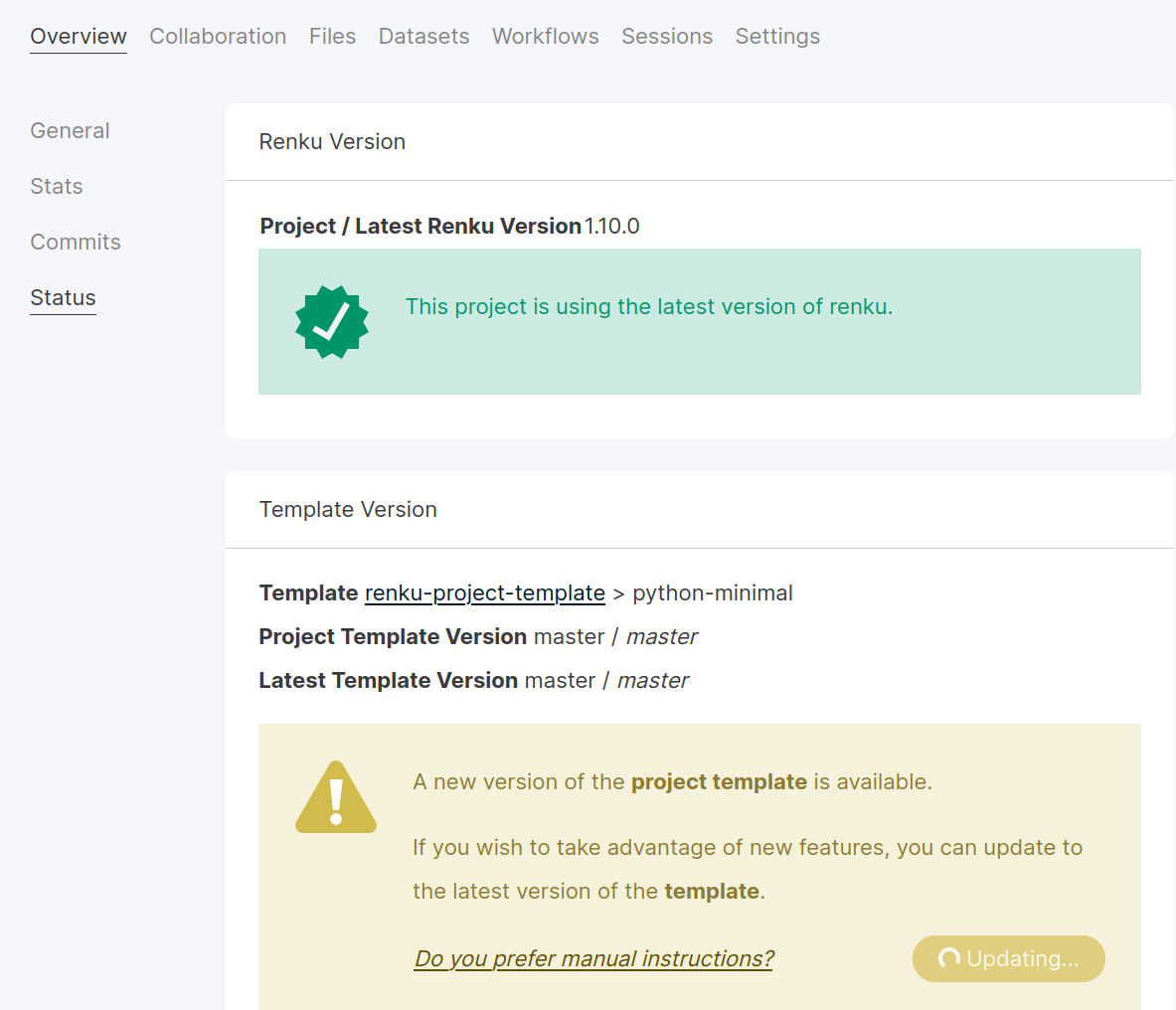Open the renku-project-template link
1176x1010 pixels.
pos(484,592)
